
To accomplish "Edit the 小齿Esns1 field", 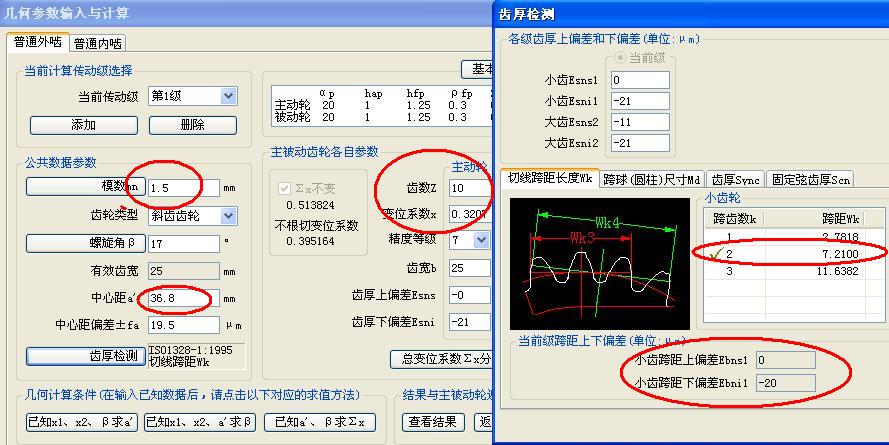I will click(x=640, y=80).
